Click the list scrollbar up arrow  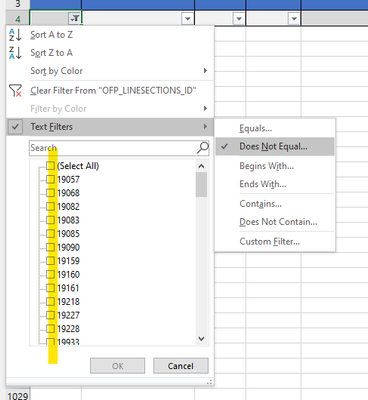point(201,166)
